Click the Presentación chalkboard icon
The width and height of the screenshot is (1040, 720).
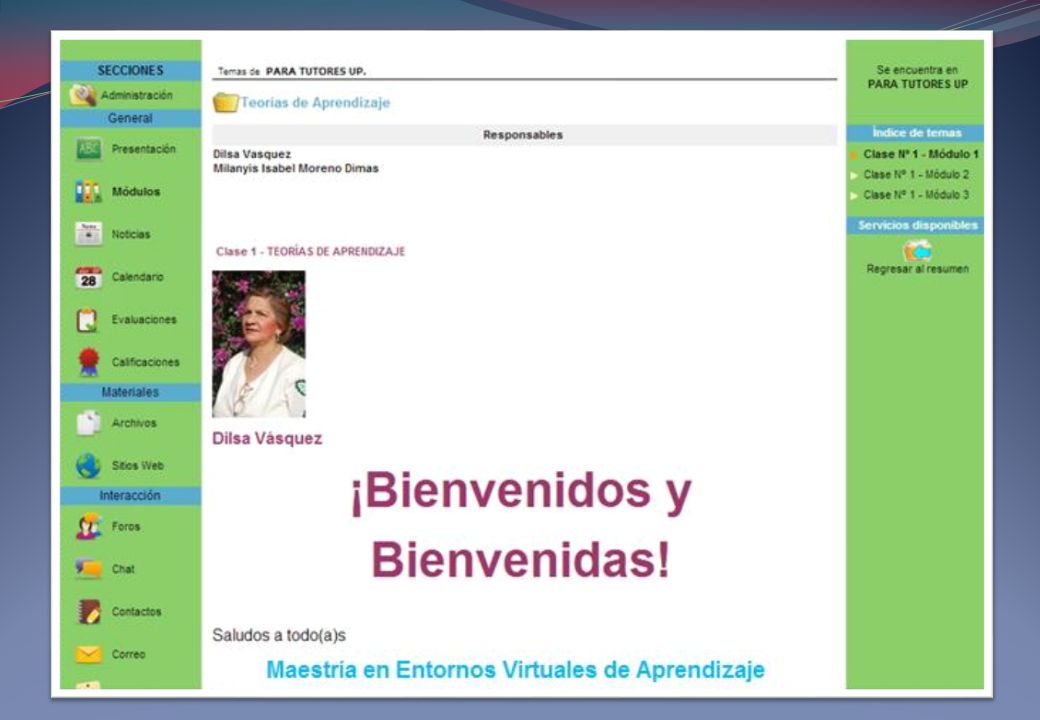[x=88, y=149]
